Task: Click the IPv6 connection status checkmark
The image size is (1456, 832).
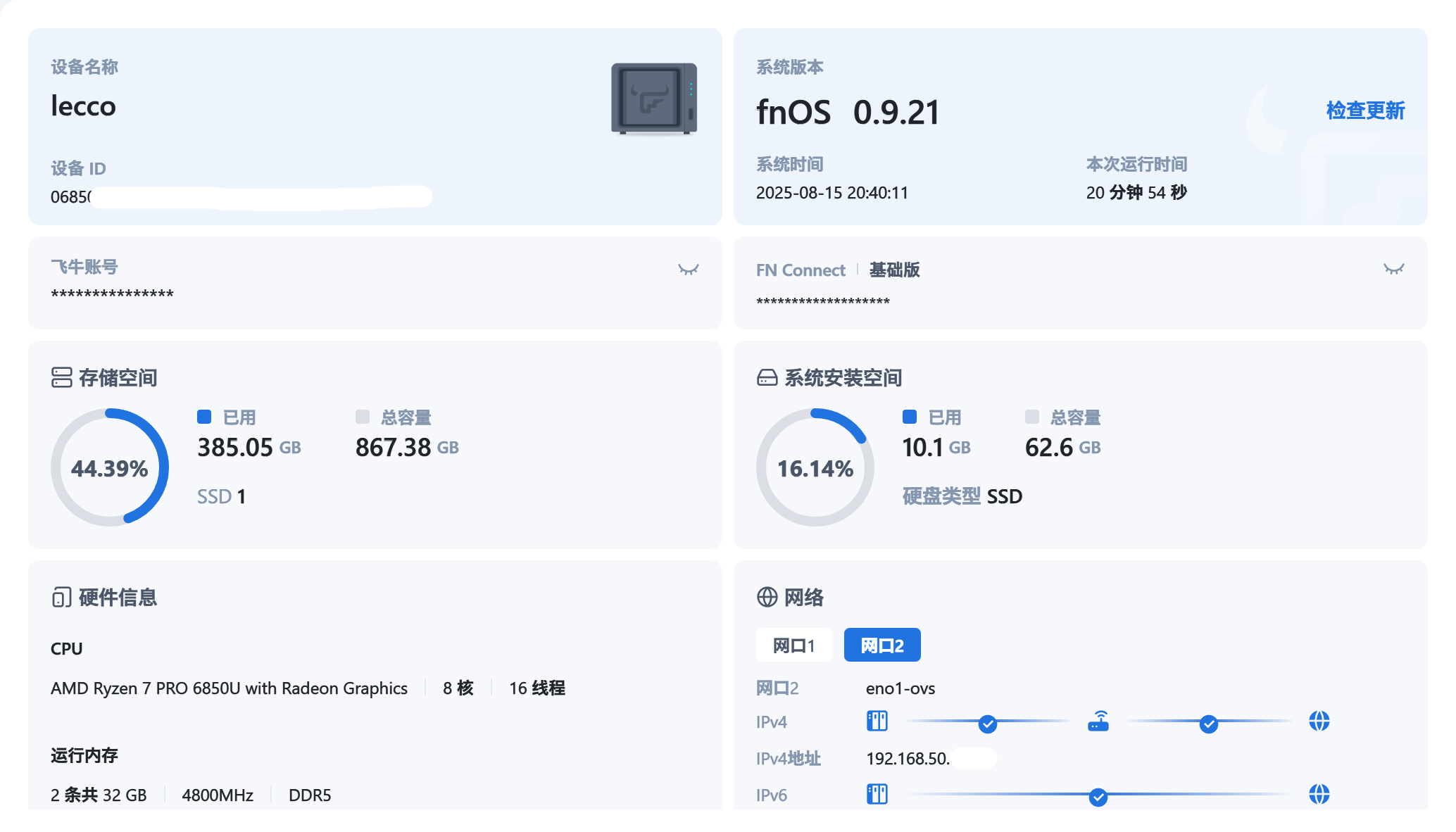Action: (x=1098, y=797)
